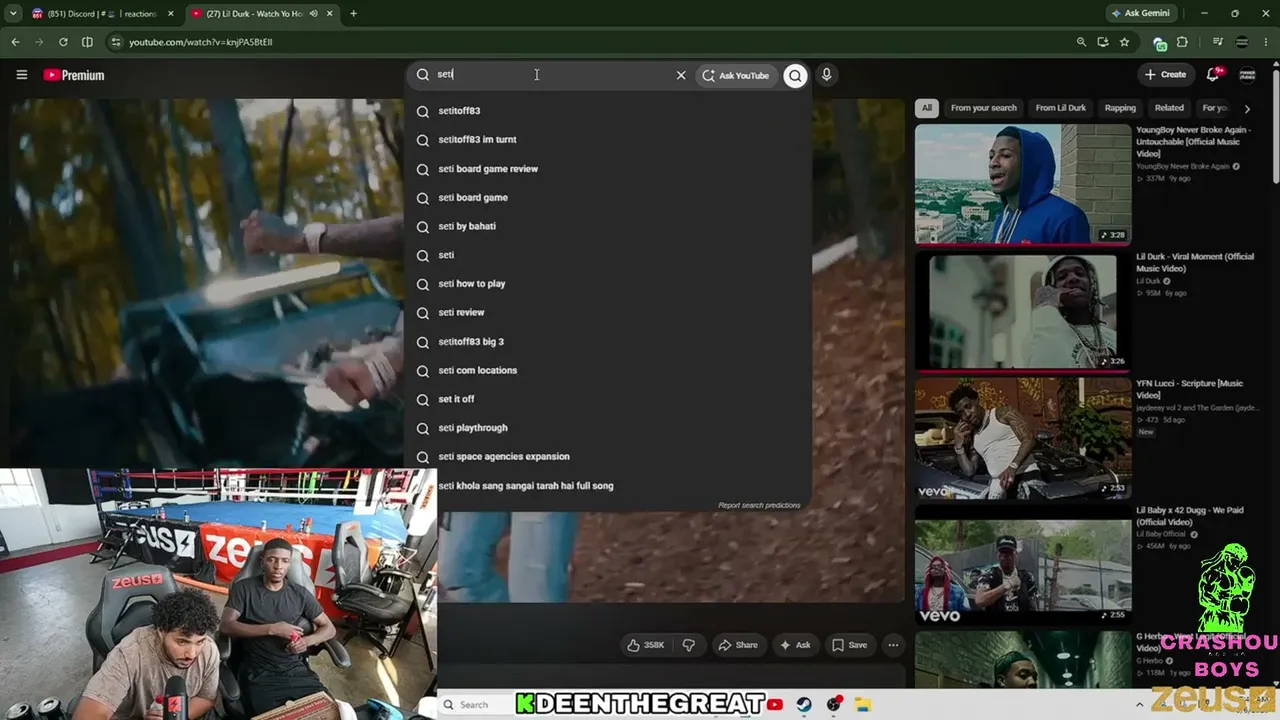Image resolution: width=1280 pixels, height=720 pixels.
Task: Open the Steam app on the taskbar
Action: coord(804,705)
